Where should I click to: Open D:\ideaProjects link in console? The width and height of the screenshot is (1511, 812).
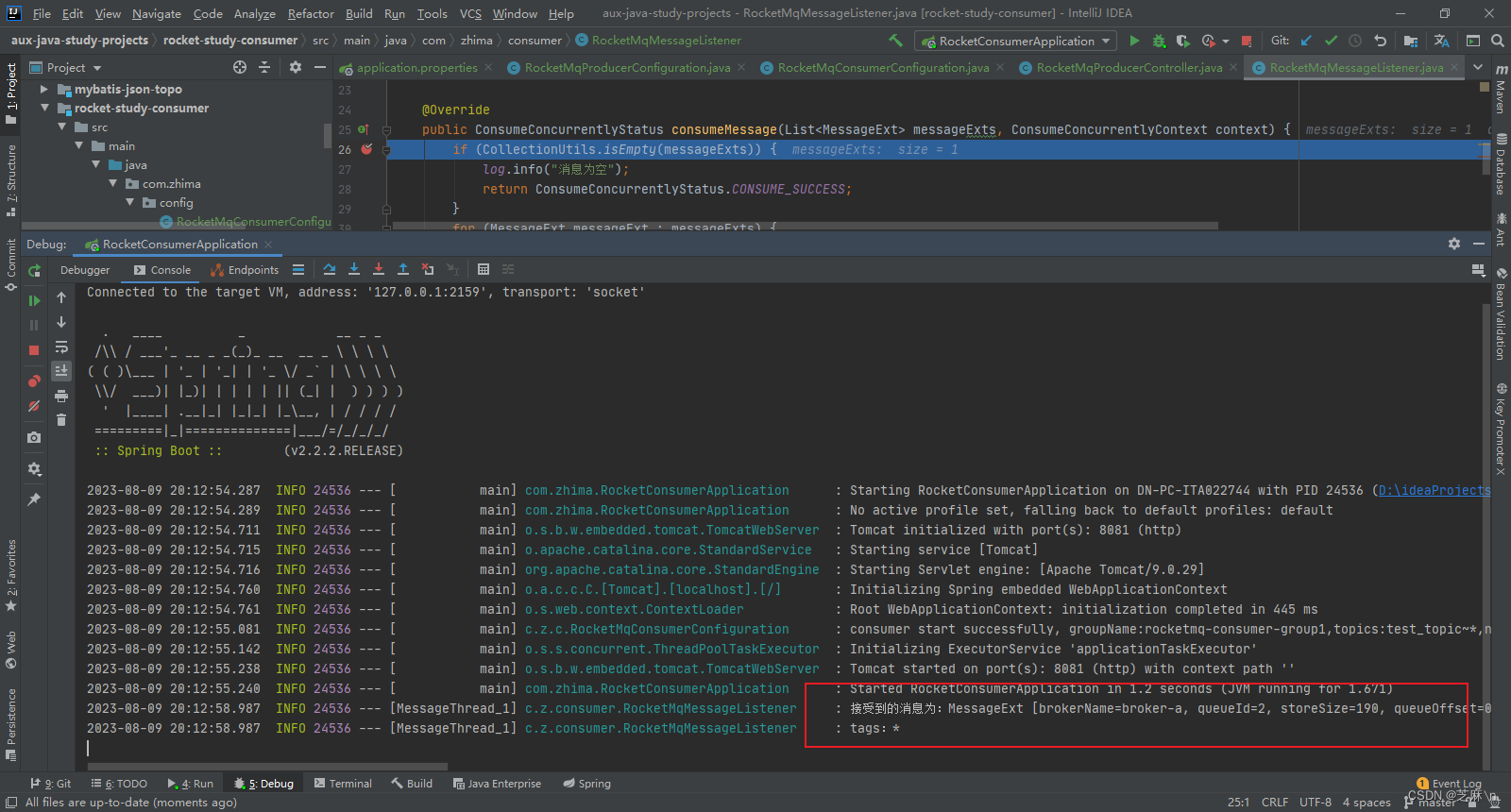[1434, 490]
